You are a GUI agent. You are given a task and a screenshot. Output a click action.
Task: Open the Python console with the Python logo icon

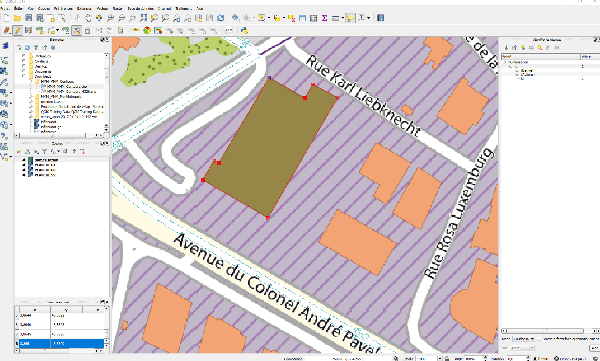244,30
